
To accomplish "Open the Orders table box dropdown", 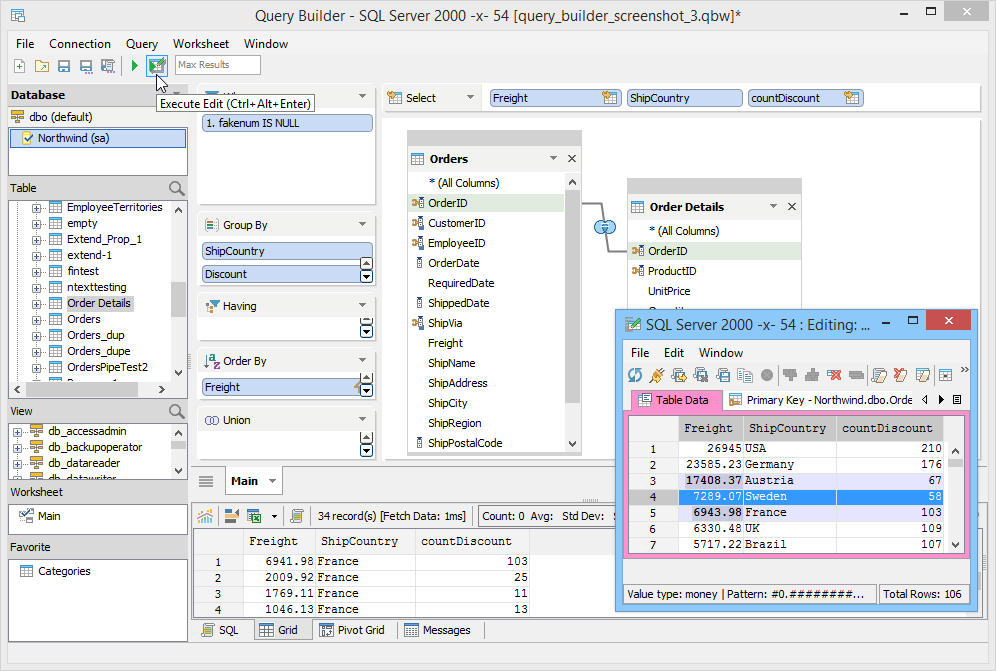I will click(553, 158).
